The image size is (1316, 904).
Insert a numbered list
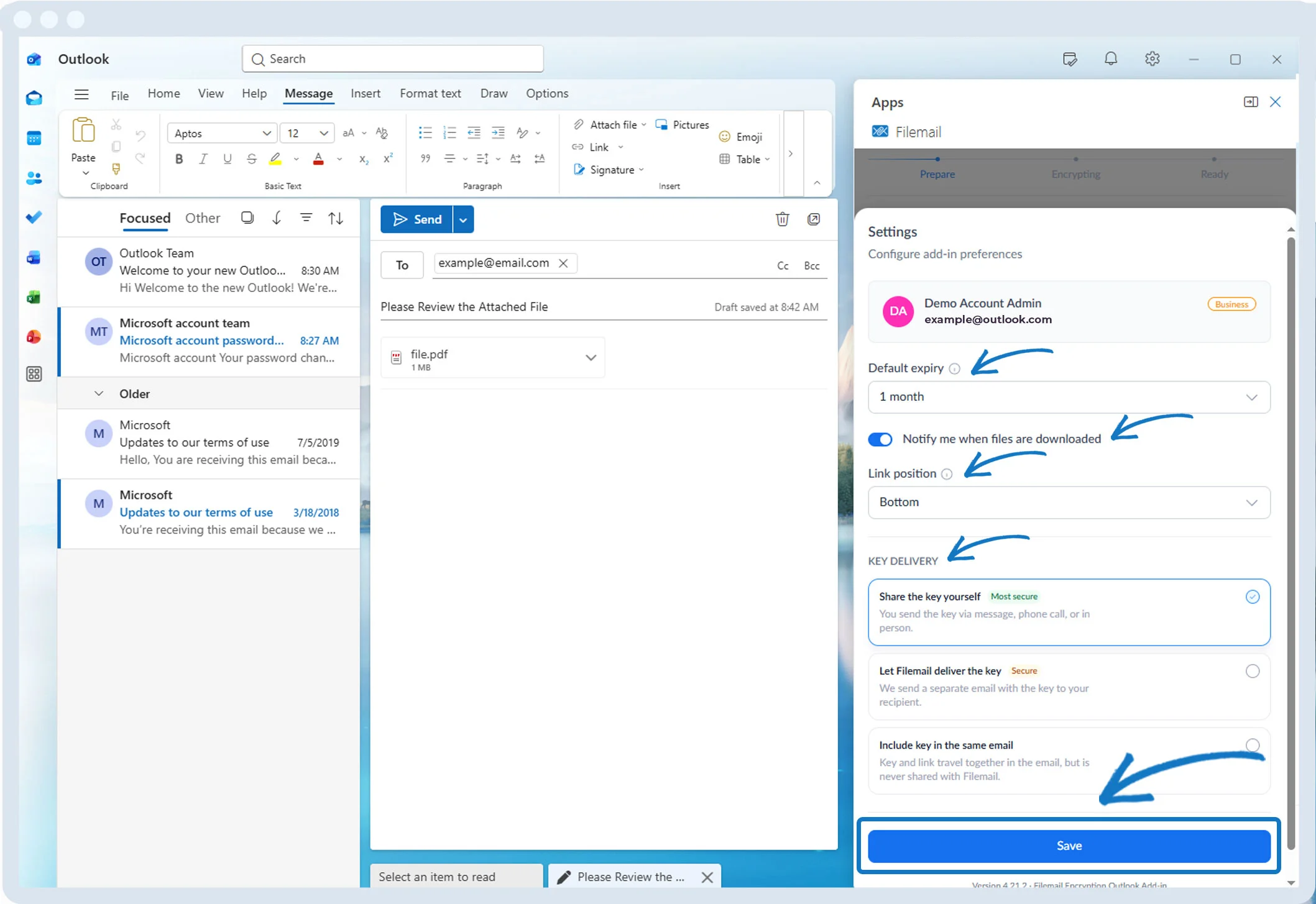pos(449,132)
